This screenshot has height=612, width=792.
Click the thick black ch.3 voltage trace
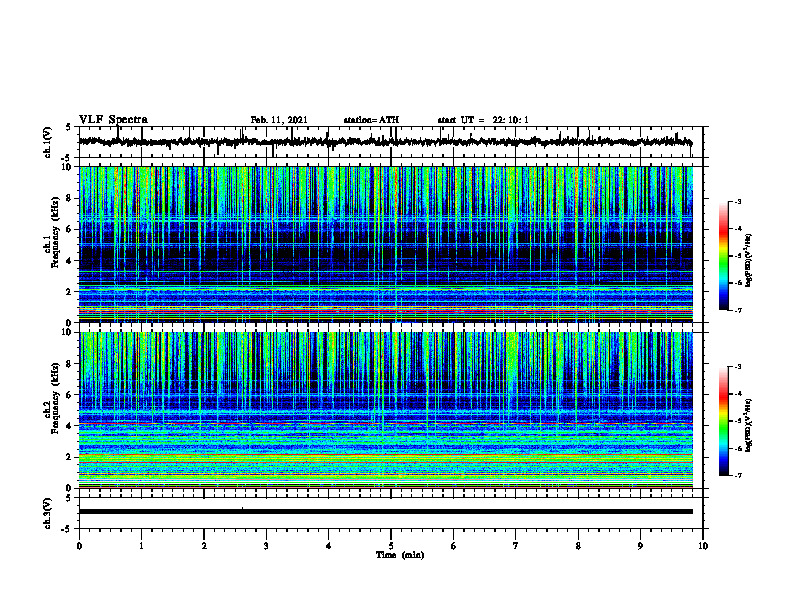(x=386, y=512)
